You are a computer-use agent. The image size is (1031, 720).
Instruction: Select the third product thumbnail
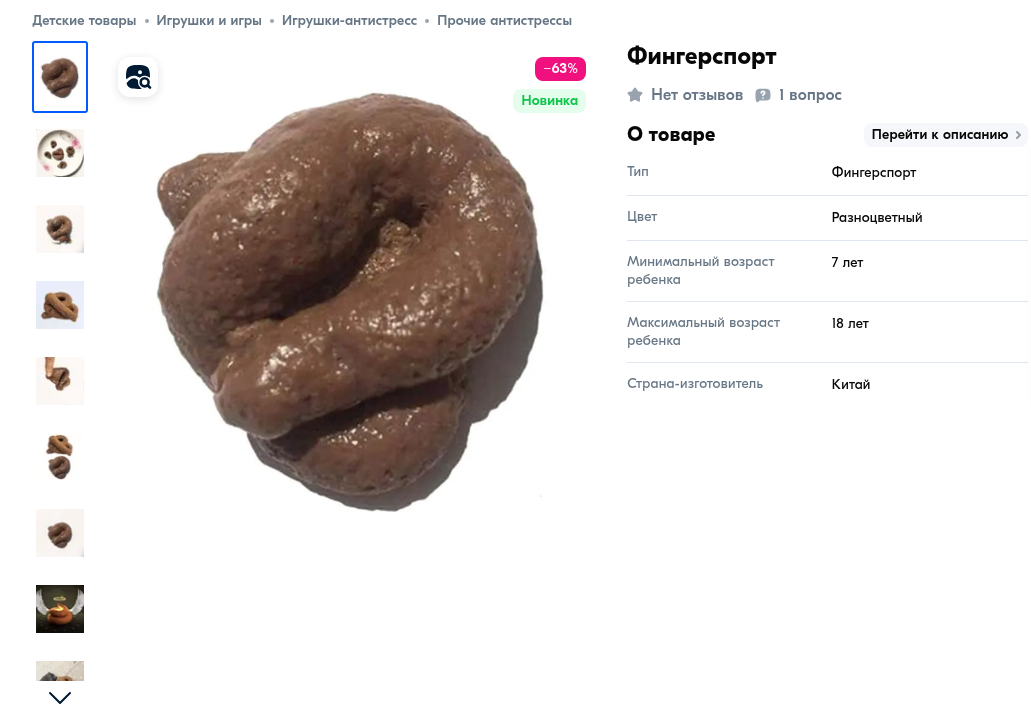tap(60, 229)
